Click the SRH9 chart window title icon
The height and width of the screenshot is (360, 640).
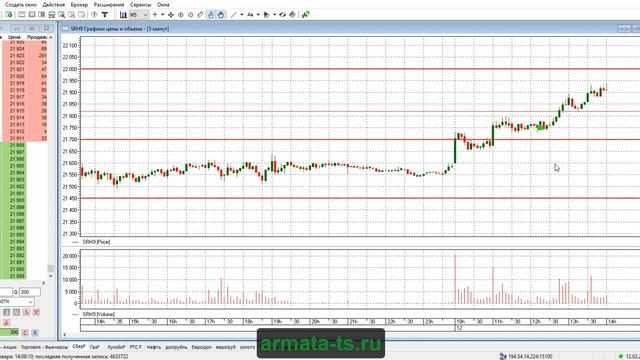[65, 29]
